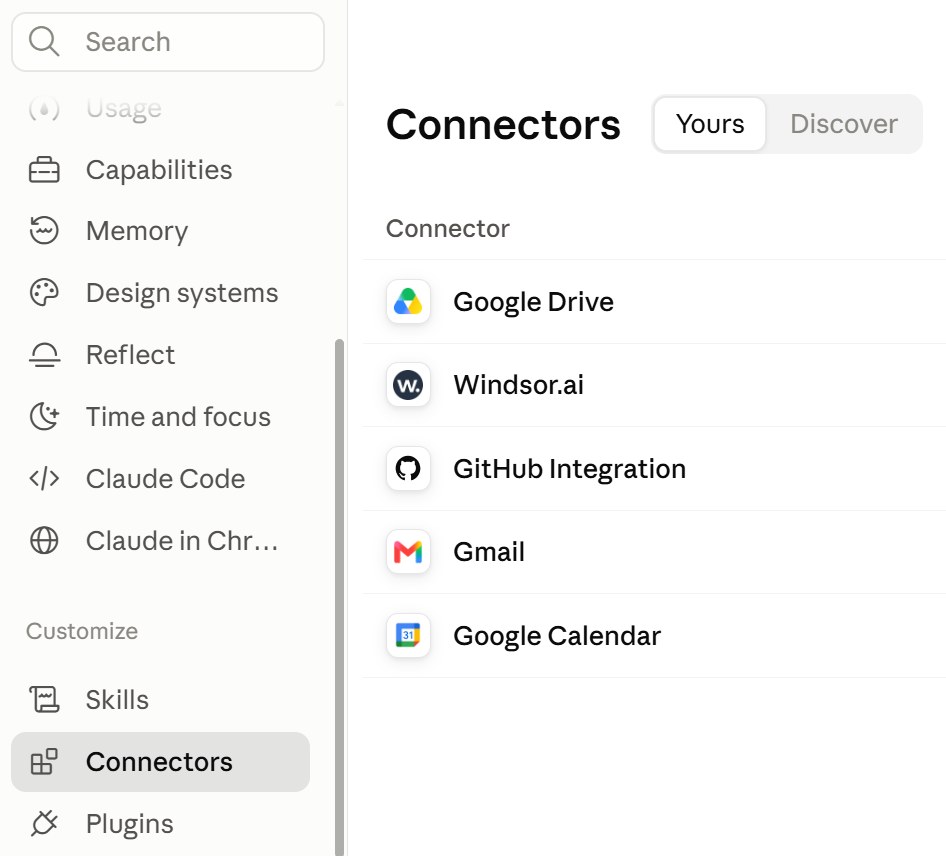Screen dimensions: 946x856
Task: Open the Reflect section
Action: (x=160, y=355)
